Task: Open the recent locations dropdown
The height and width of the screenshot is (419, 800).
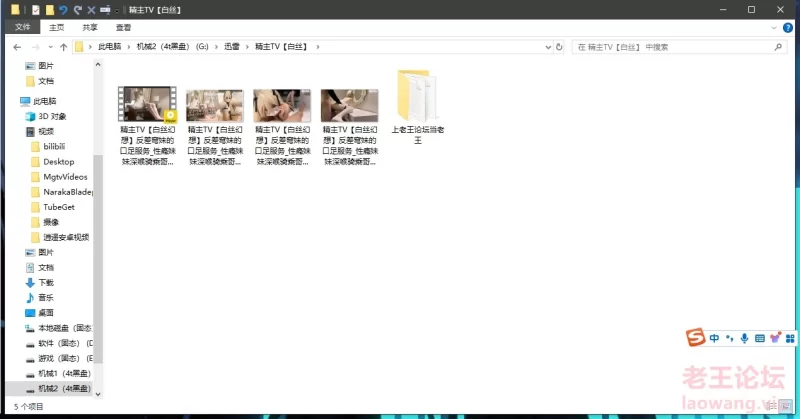Action: (50, 47)
